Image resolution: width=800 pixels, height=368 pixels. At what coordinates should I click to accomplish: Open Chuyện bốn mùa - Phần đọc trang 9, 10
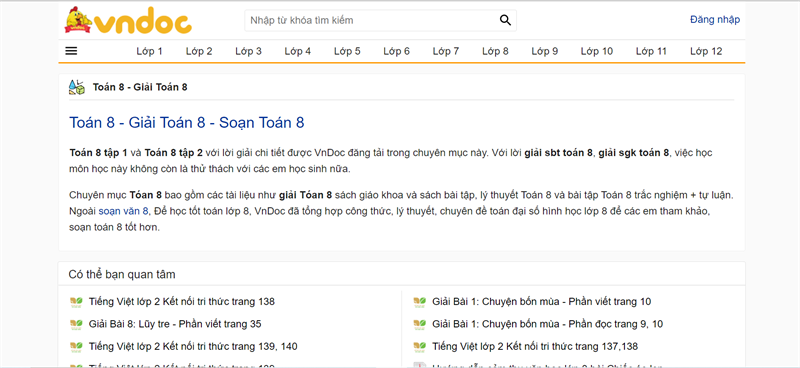(x=547, y=324)
